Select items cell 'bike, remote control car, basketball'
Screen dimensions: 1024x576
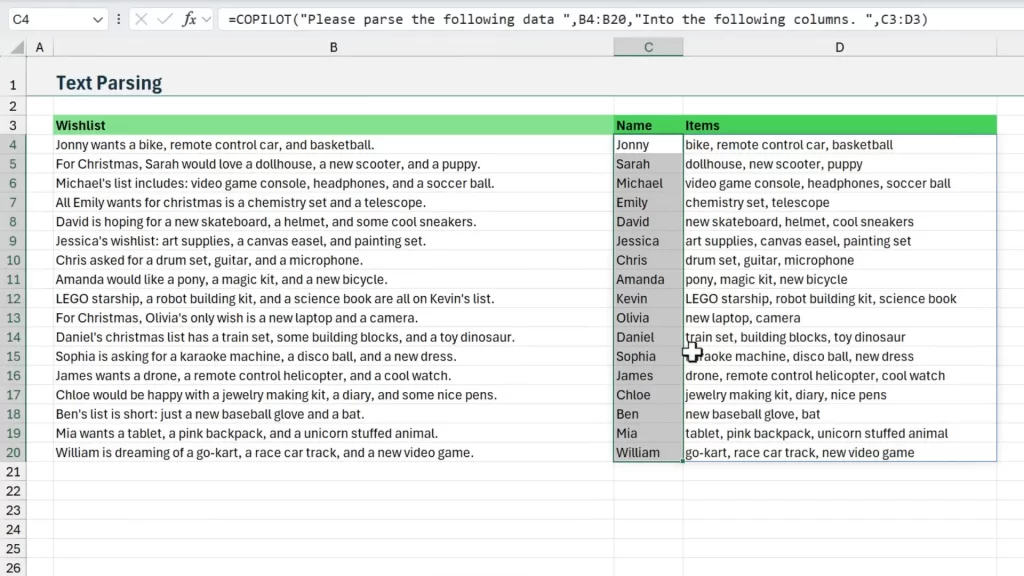[840, 145]
